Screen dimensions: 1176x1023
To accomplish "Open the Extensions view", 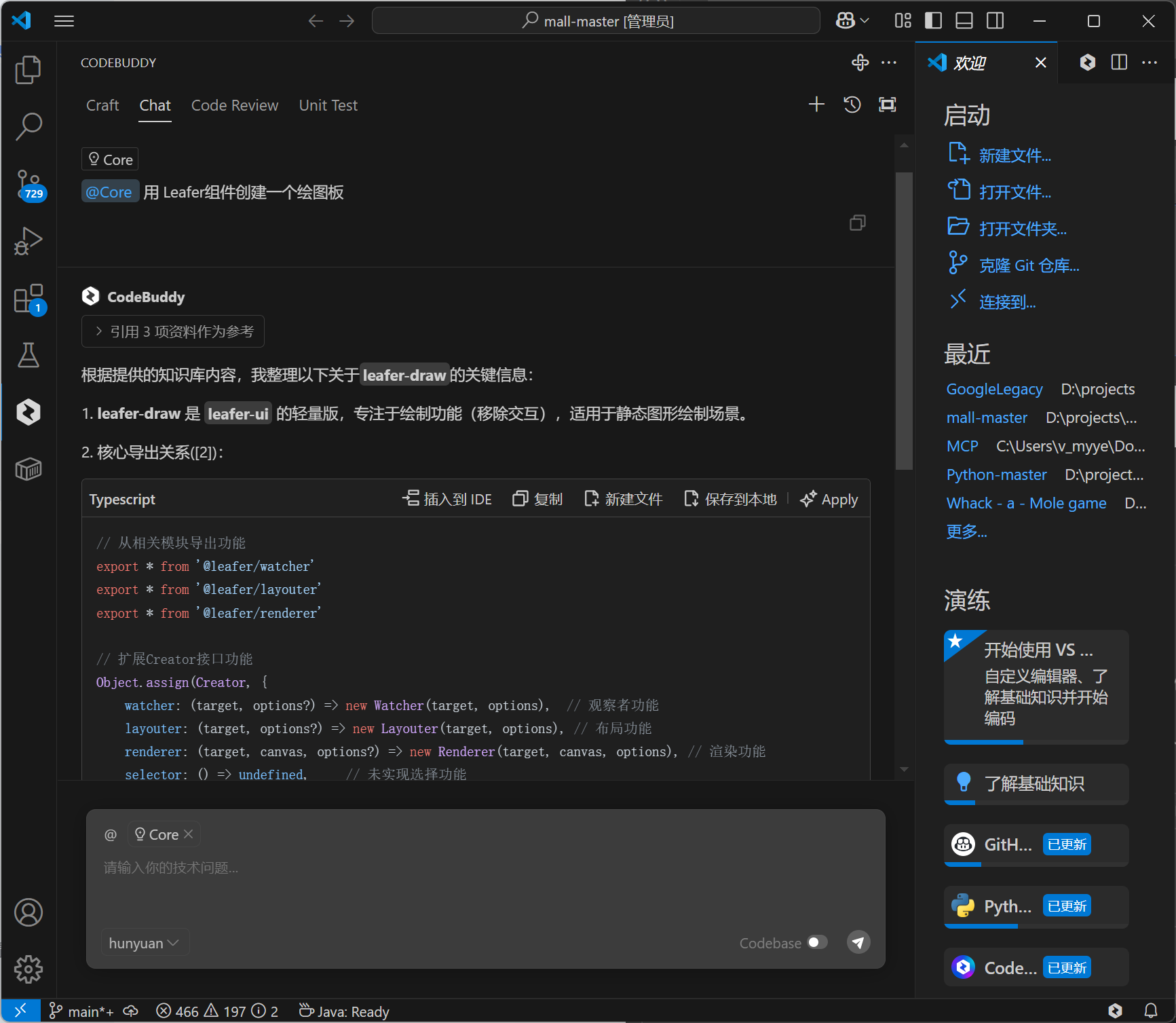I will (28, 299).
